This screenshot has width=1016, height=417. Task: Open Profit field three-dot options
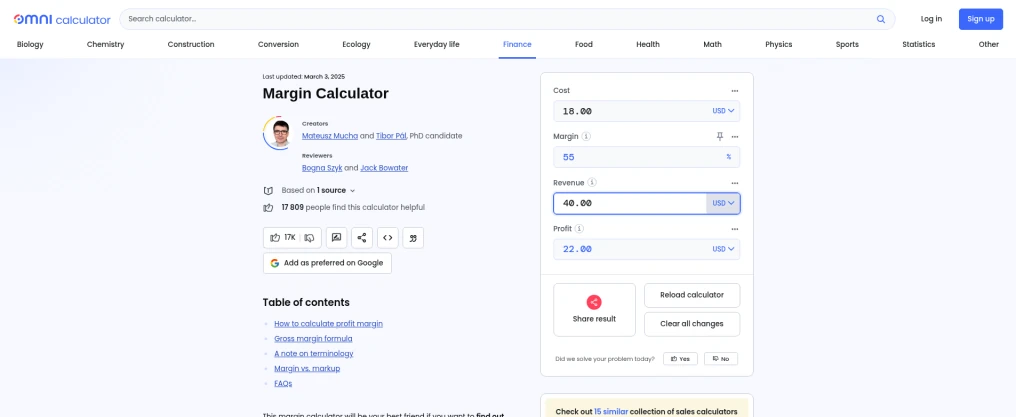click(735, 229)
